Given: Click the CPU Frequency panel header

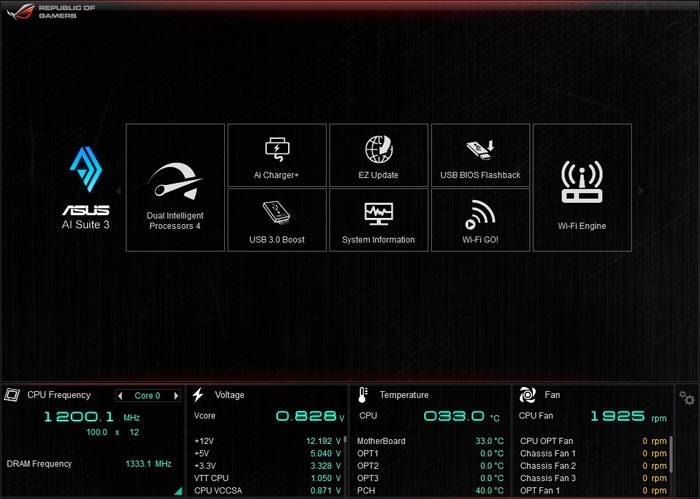Looking at the screenshot, I should (x=58, y=395).
